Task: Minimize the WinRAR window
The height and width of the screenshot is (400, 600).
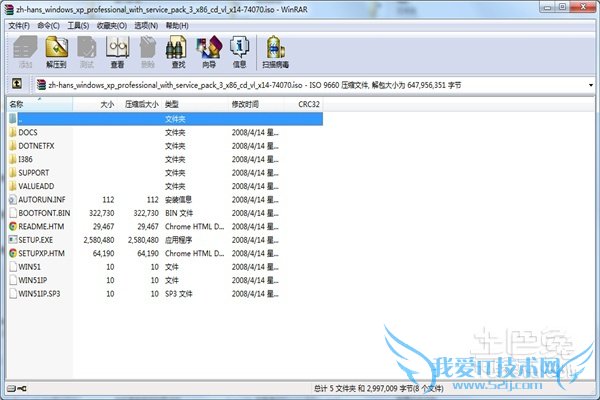Action: (548, 7)
